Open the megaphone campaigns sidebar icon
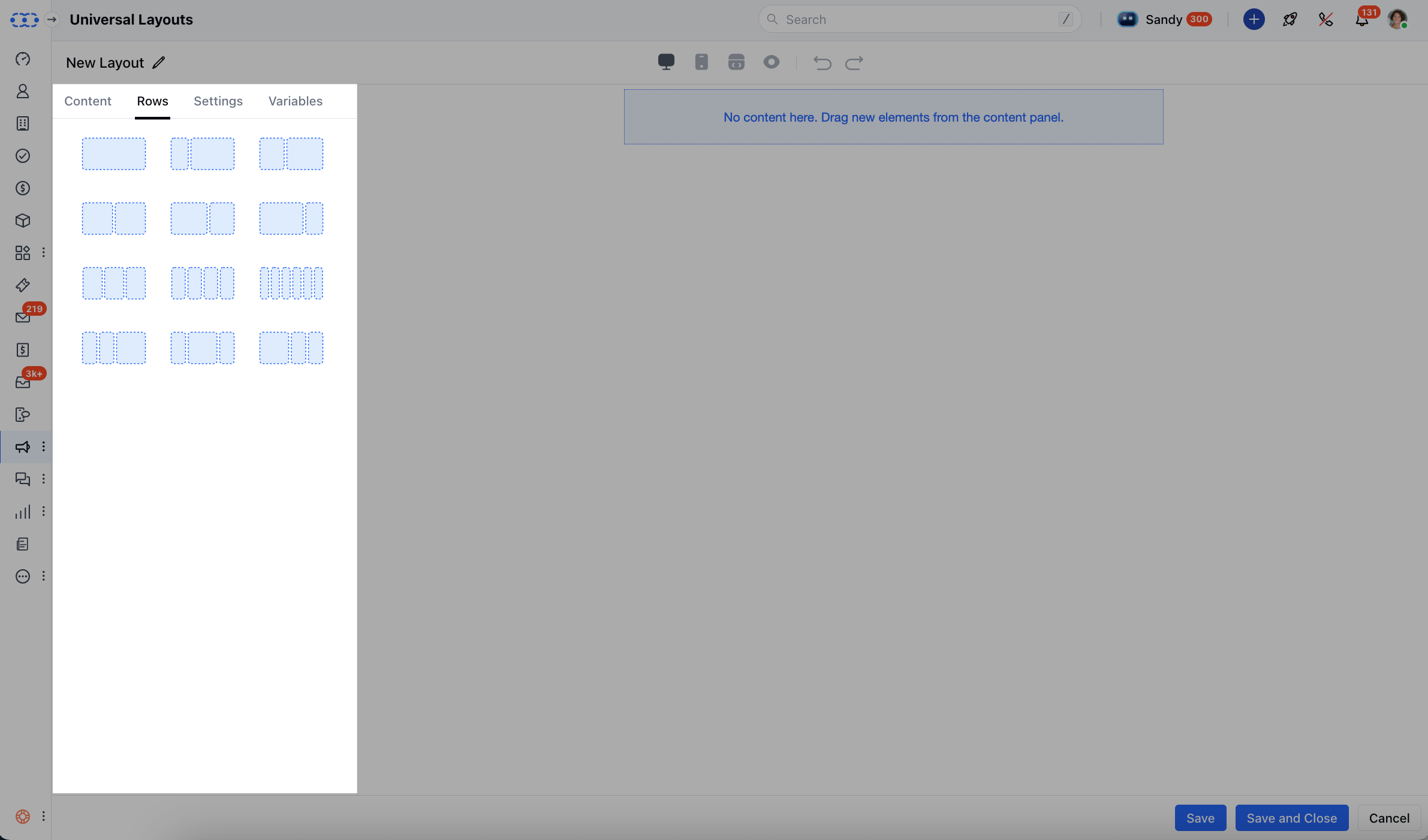The height and width of the screenshot is (840, 1428). pyautogui.click(x=23, y=447)
